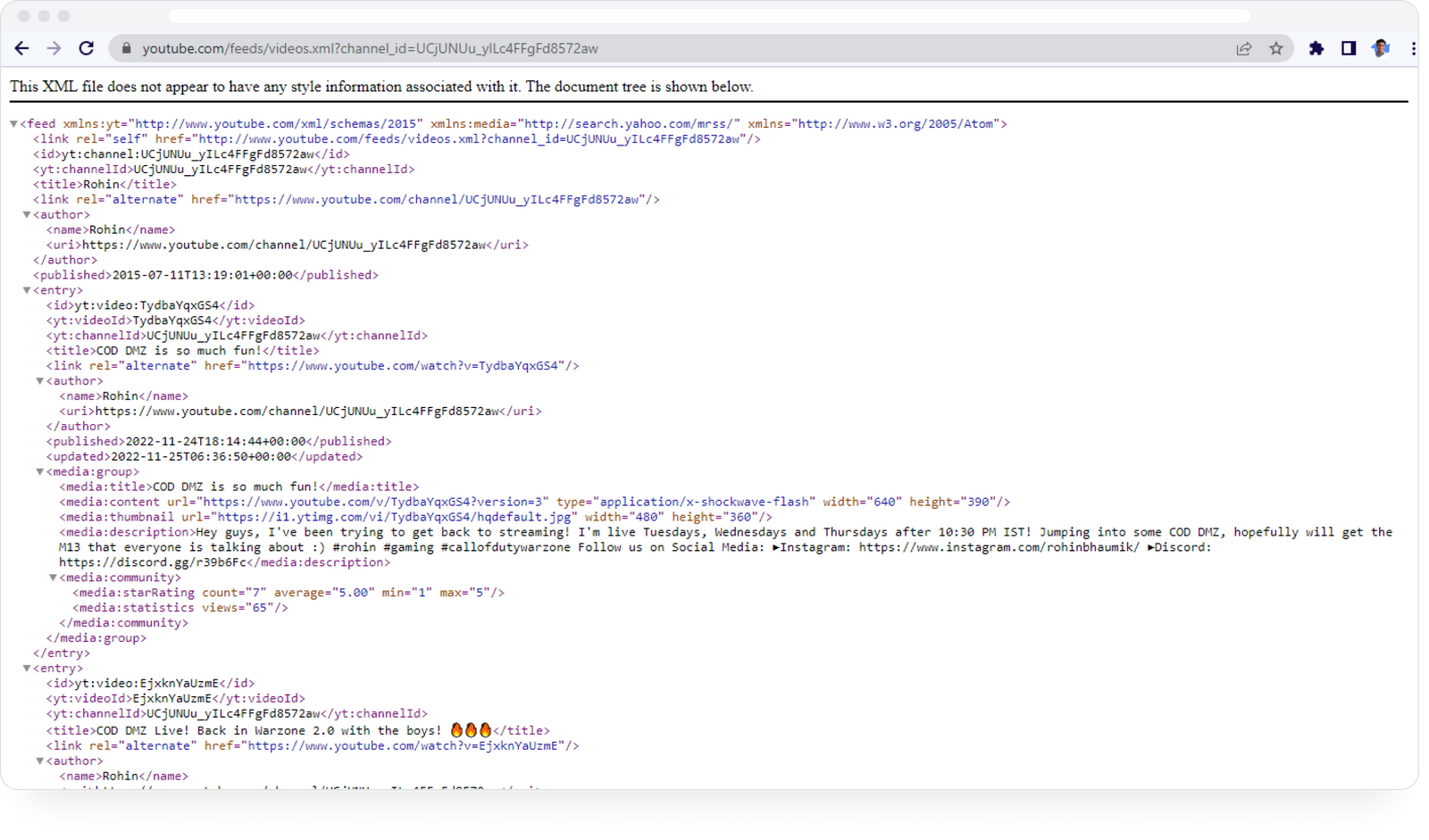1429x840 pixels.
Task: Collapse the first entry element
Action: (x=26, y=290)
